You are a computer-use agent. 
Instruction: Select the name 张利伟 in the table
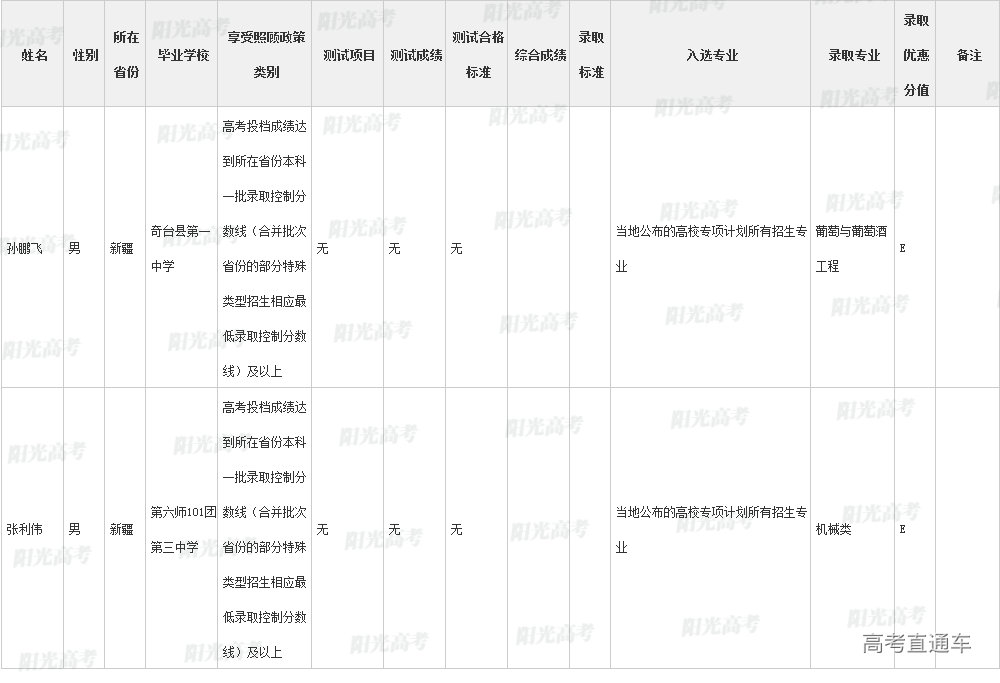26,529
